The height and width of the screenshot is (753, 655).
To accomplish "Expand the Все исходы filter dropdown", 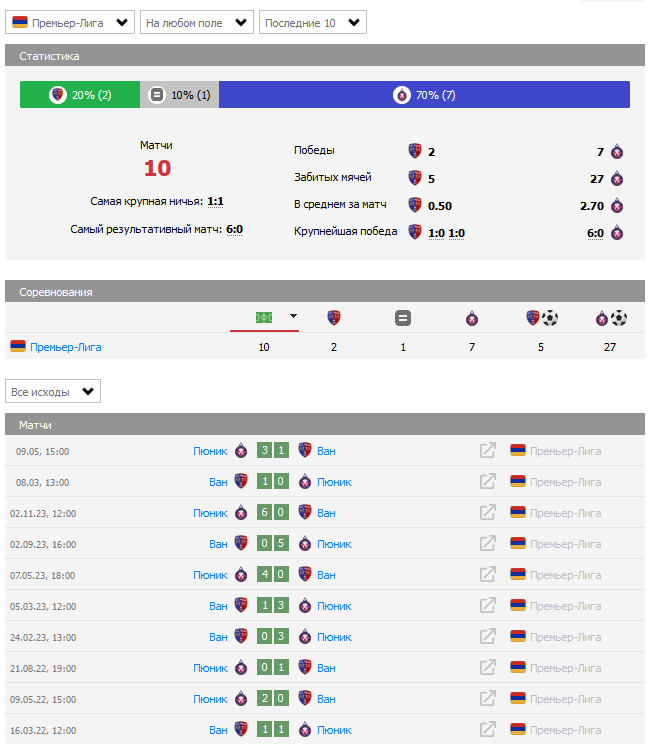I will pos(53,391).
